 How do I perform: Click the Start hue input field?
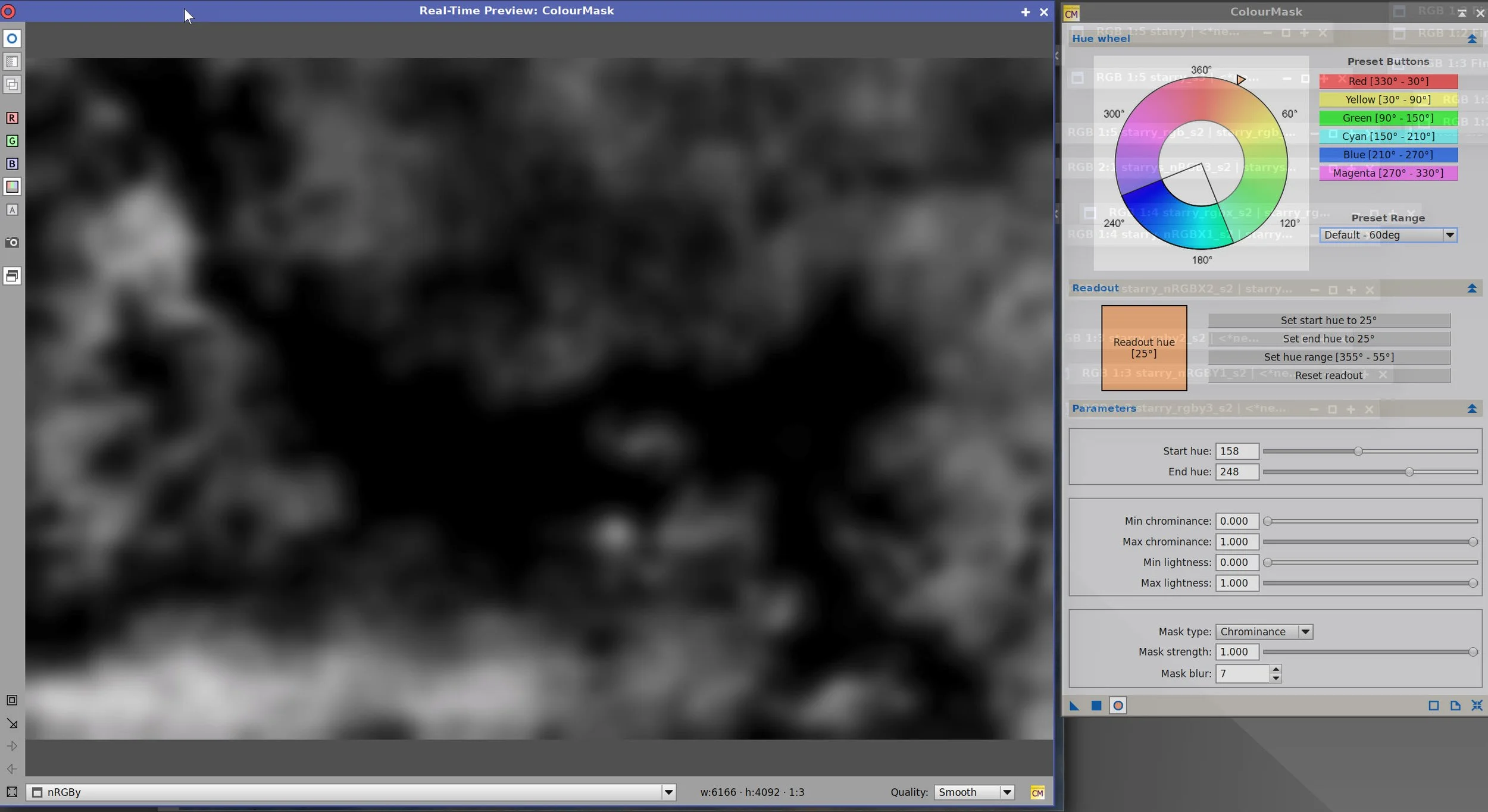[1236, 451]
